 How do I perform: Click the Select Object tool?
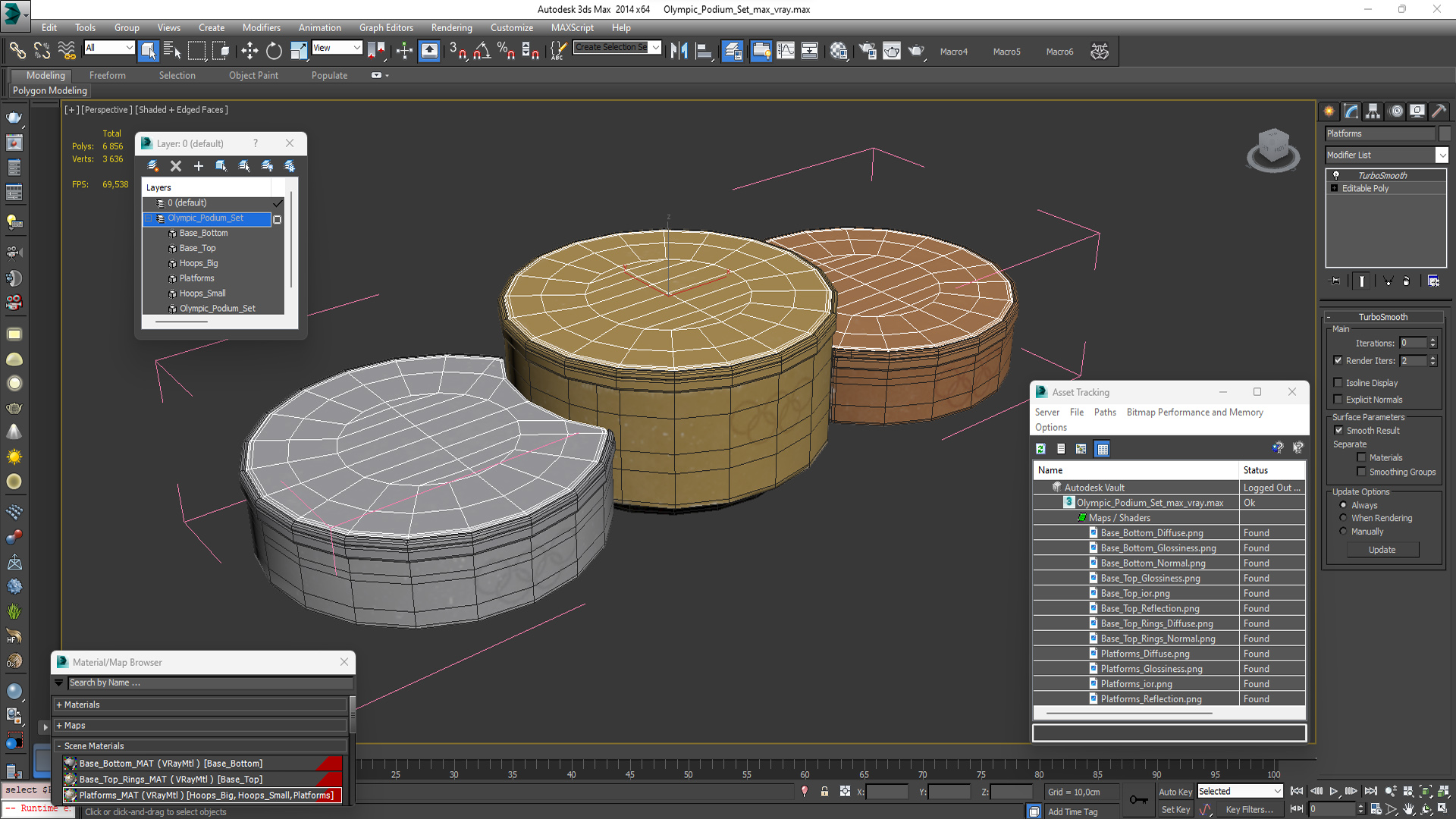(149, 51)
